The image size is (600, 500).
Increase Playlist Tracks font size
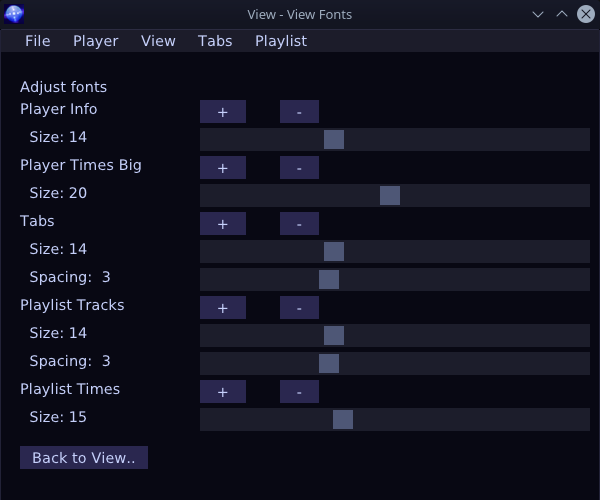point(223,308)
